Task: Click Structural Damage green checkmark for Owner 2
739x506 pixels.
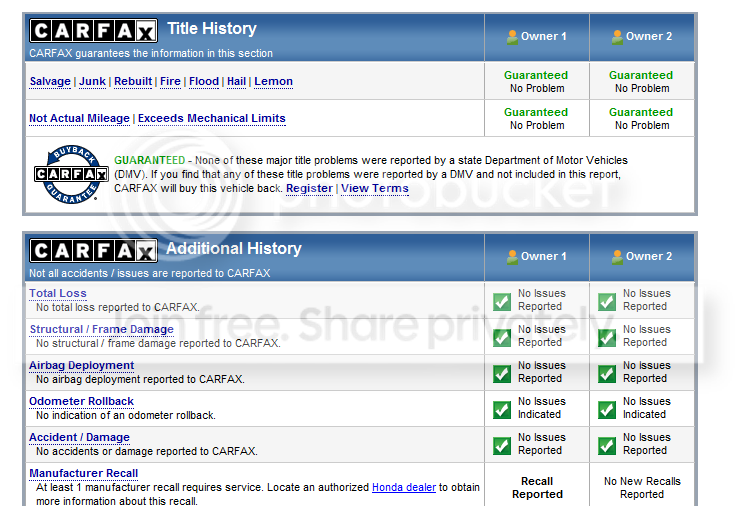Action: [607, 337]
